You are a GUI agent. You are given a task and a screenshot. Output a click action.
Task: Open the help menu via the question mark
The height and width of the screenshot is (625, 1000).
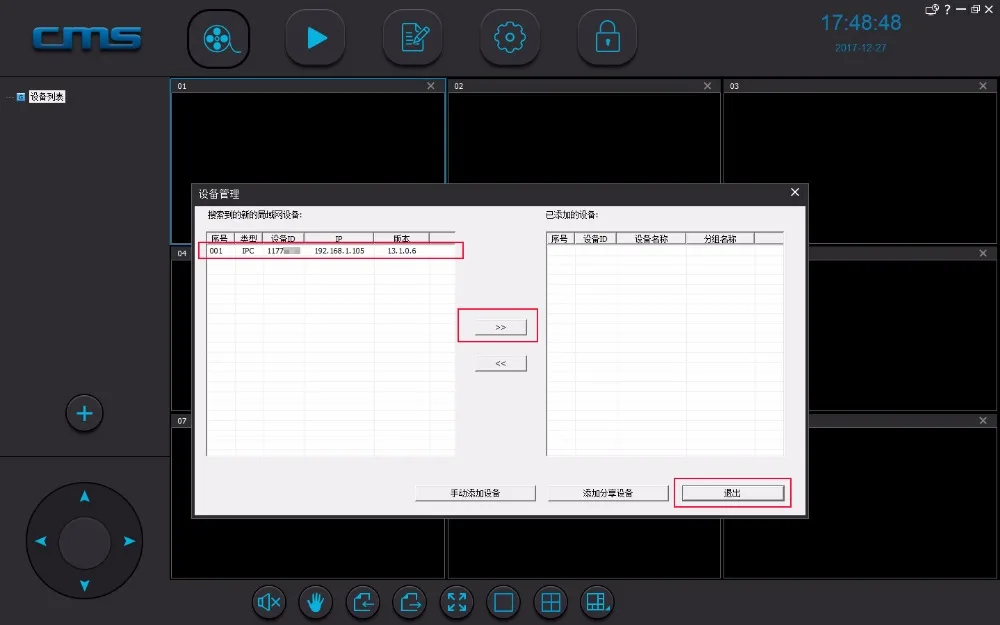(x=946, y=10)
